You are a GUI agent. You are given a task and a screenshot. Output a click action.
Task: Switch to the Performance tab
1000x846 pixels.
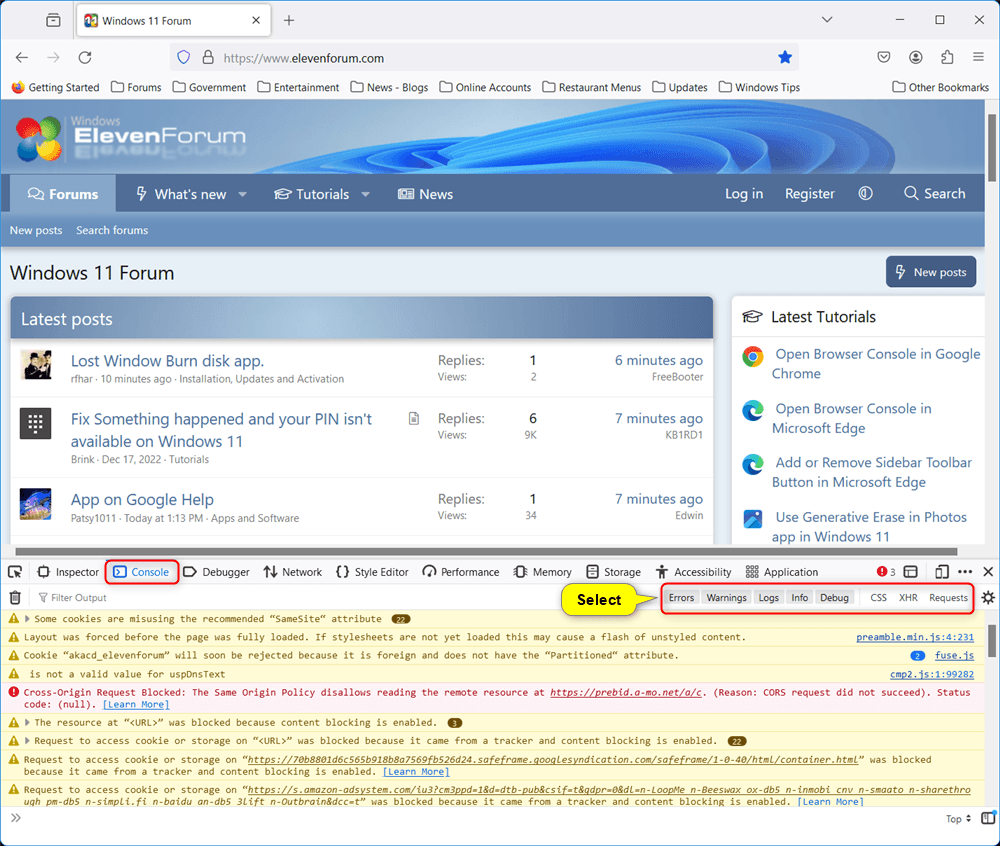point(461,572)
